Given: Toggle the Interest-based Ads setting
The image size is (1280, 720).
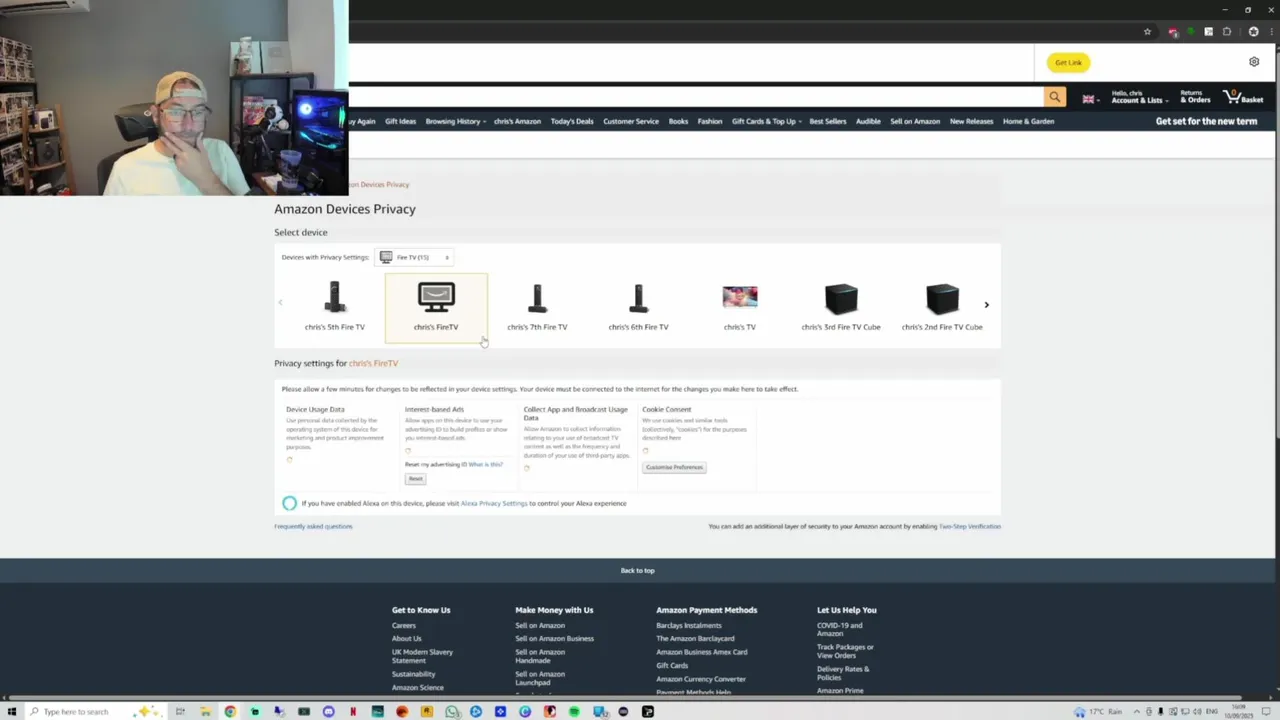Looking at the screenshot, I should click(408, 451).
